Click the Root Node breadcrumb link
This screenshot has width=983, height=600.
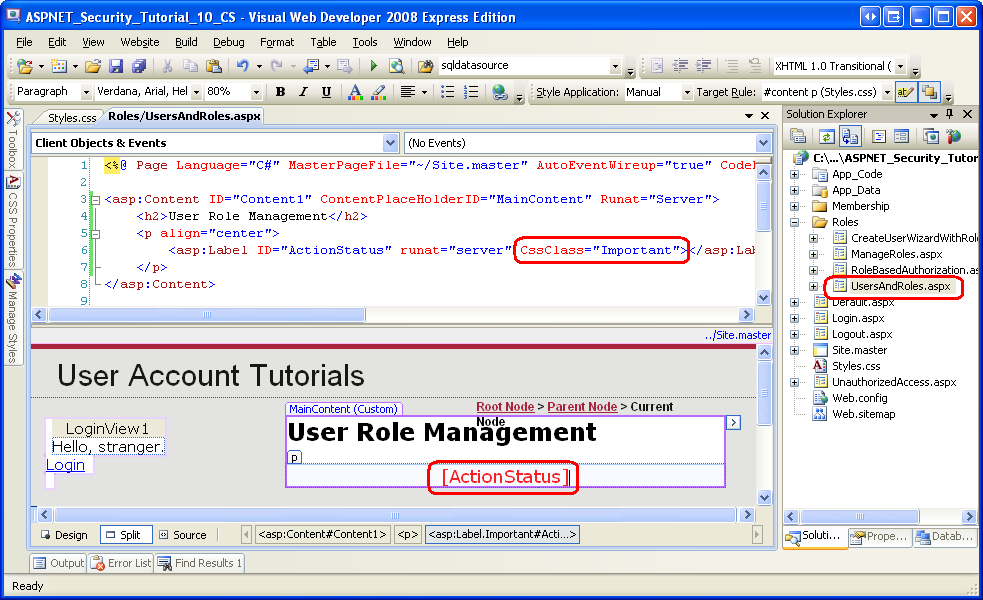[505, 407]
